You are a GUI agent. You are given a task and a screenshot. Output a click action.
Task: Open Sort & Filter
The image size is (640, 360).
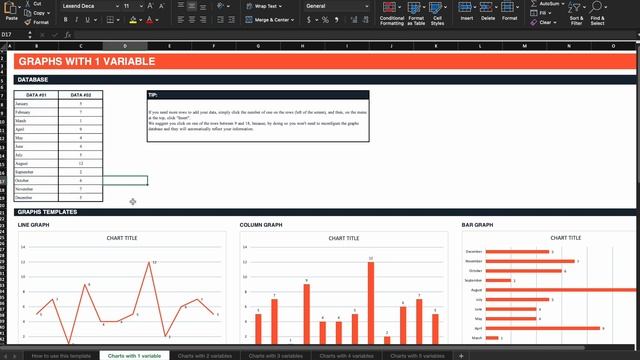(x=576, y=13)
